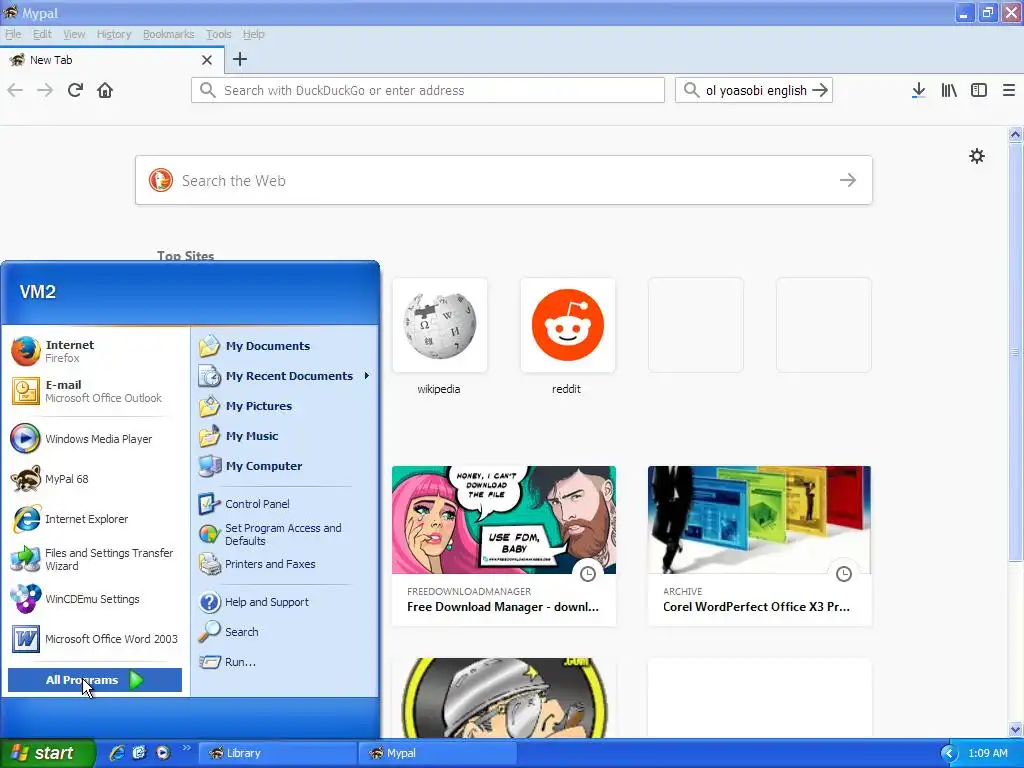Image resolution: width=1024 pixels, height=768 pixels.
Task: Launch MyPal 68 from Start menu
Action: click(x=95, y=479)
